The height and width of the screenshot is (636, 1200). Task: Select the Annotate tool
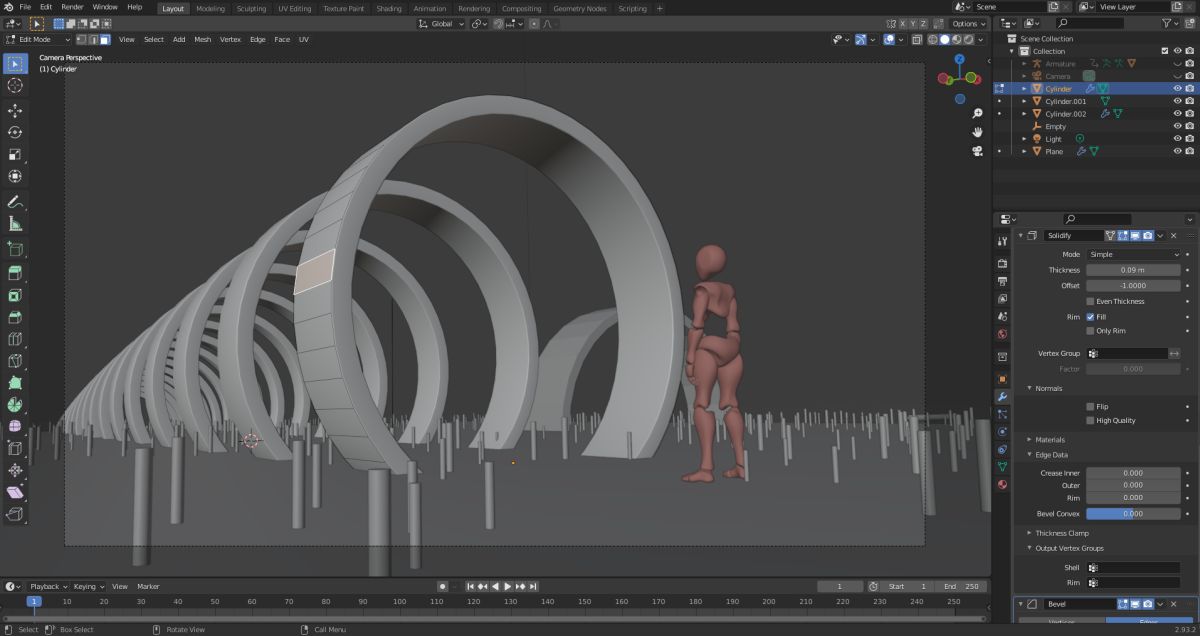click(x=15, y=202)
